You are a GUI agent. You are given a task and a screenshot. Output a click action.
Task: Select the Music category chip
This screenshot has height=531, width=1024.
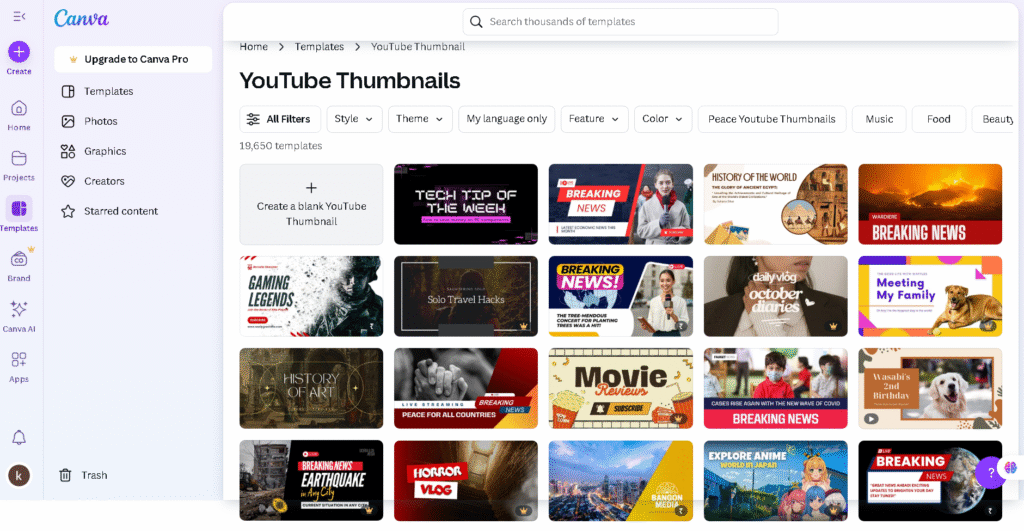click(879, 119)
